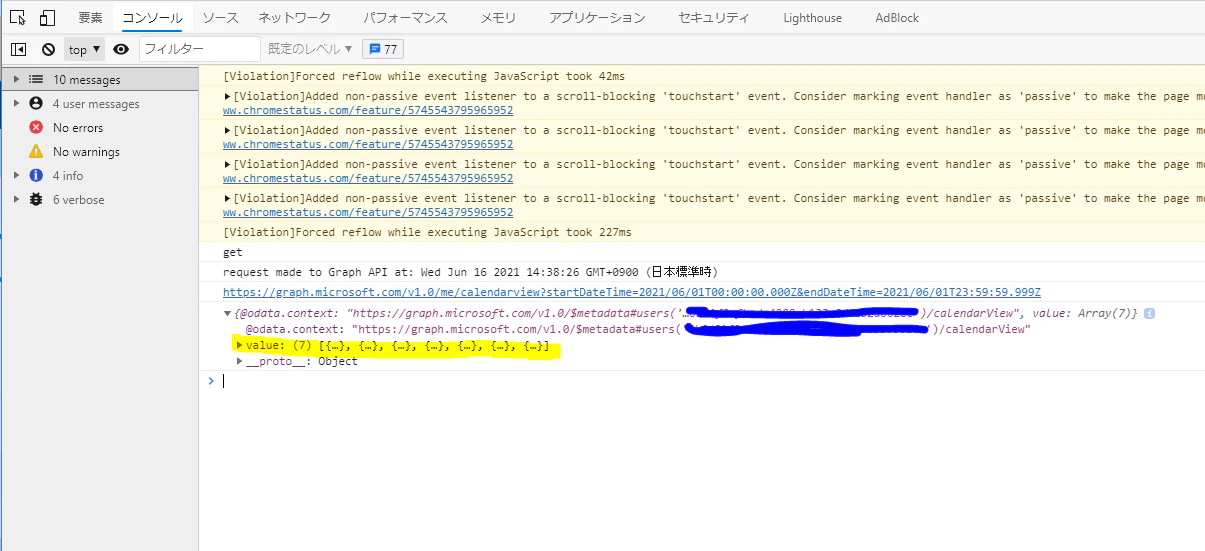
Task: Open the アプリケーション tab
Action: point(597,18)
